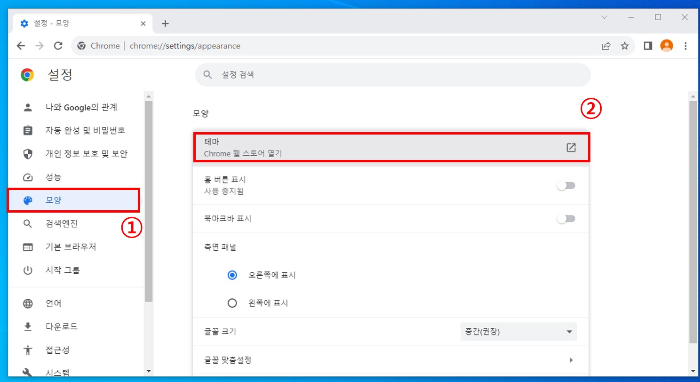Expand 글꼴 맞춤설정 with its arrow
This screenshot has height=382, width=700.
[x=571, y=360]
